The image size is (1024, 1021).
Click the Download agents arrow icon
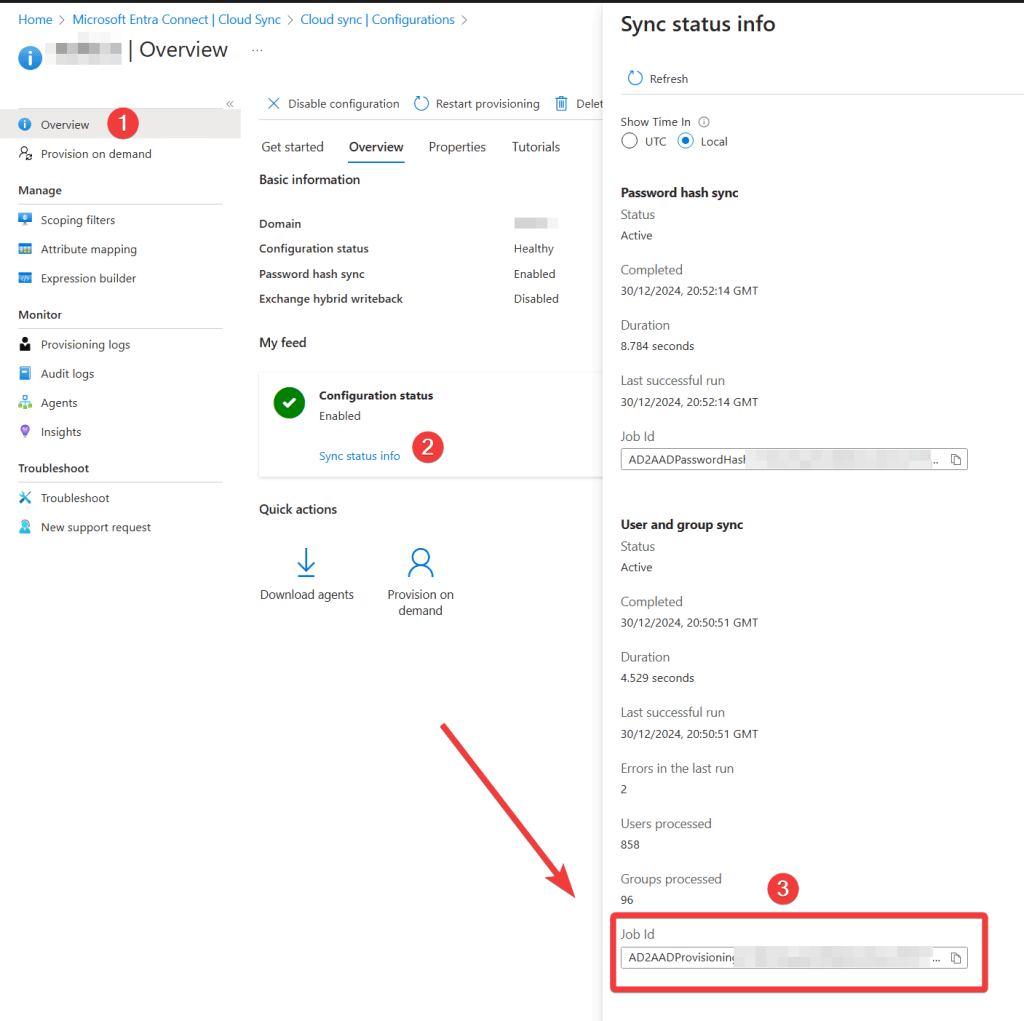307,563
